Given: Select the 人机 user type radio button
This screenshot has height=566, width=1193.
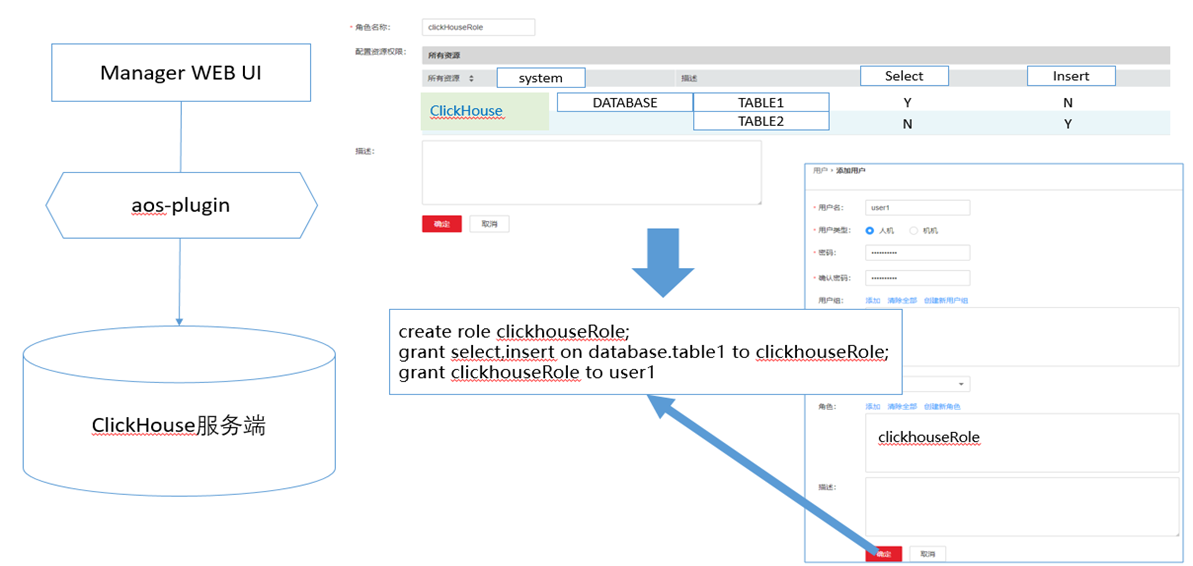Looking at the screenshot, I should click(870, 230).
